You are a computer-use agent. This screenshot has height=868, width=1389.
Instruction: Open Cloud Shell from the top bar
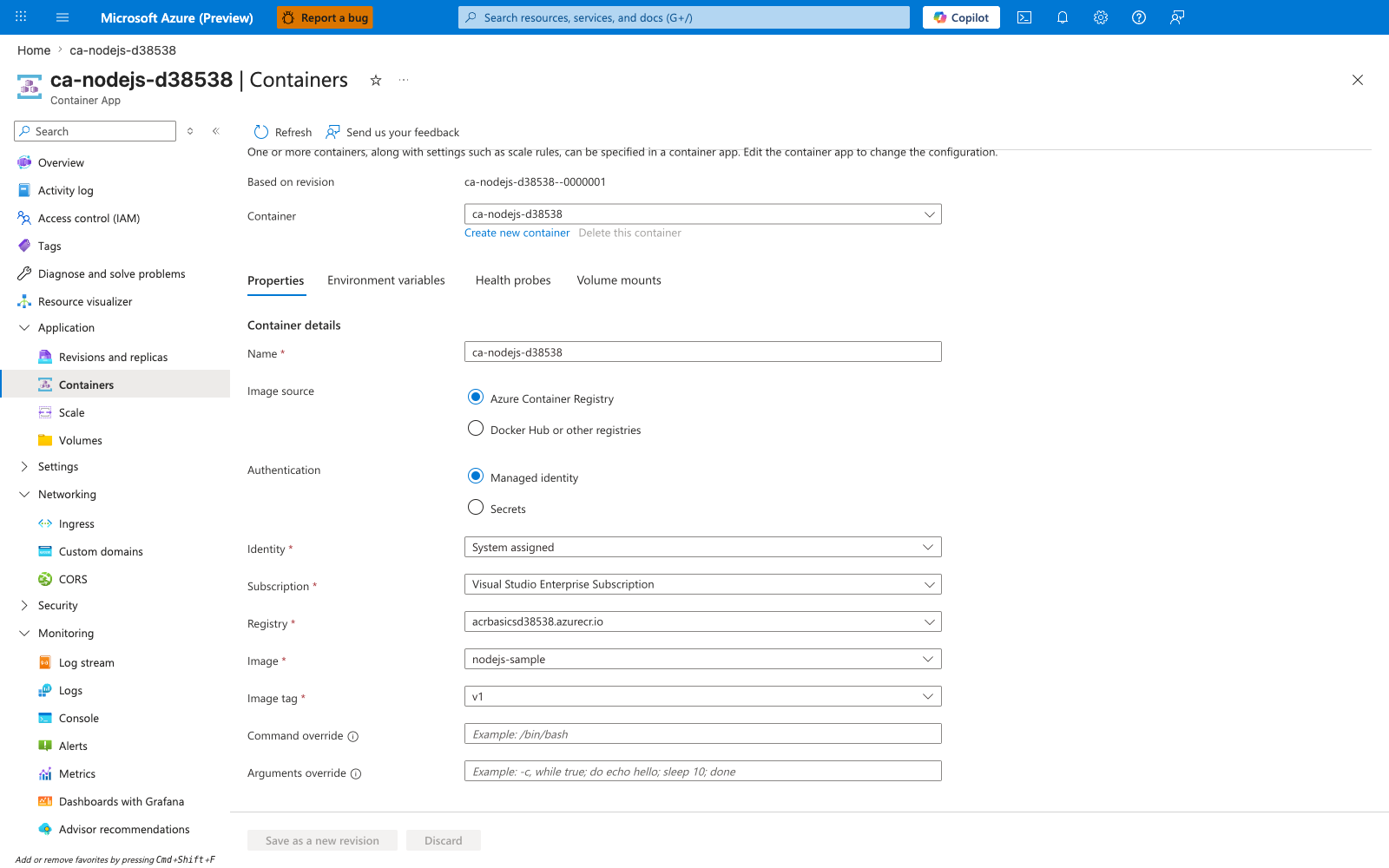pos(1024,17)
